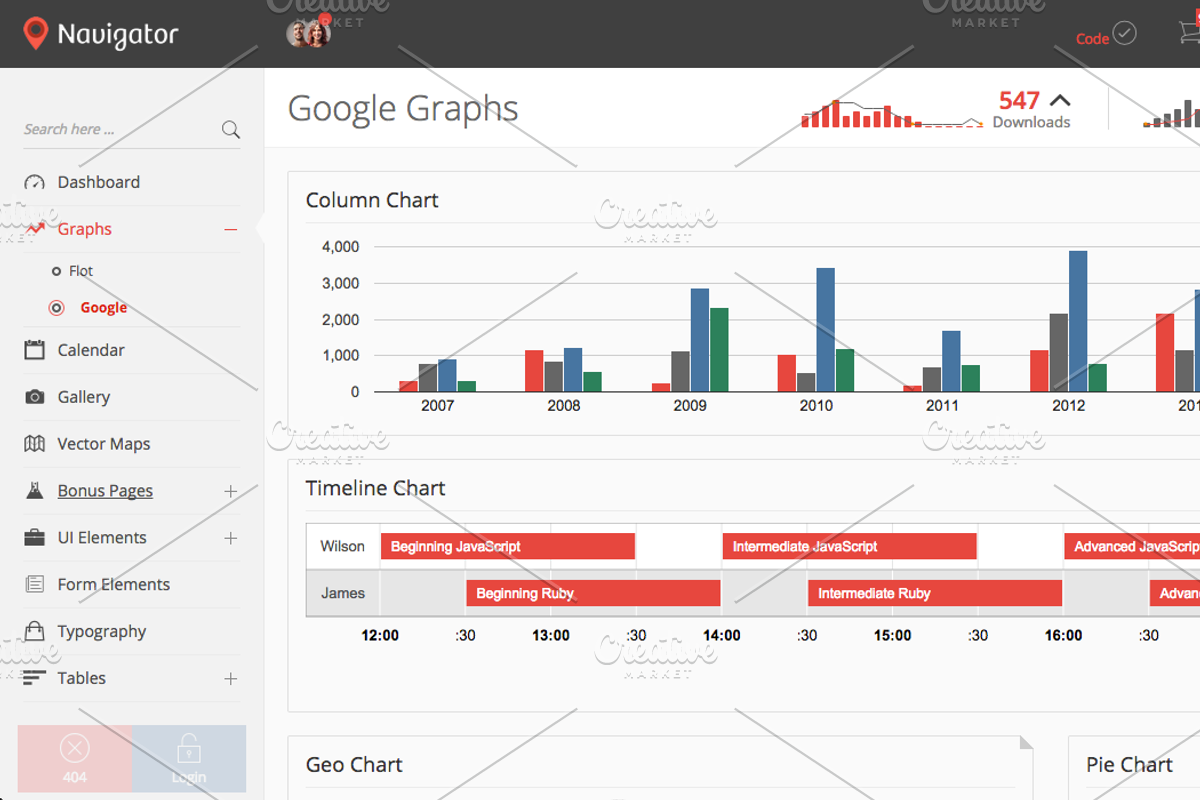This screenshot has width=1200, height=800.
Task: Click the Dashboard gauge icon
Action: (x=35, y=182)
